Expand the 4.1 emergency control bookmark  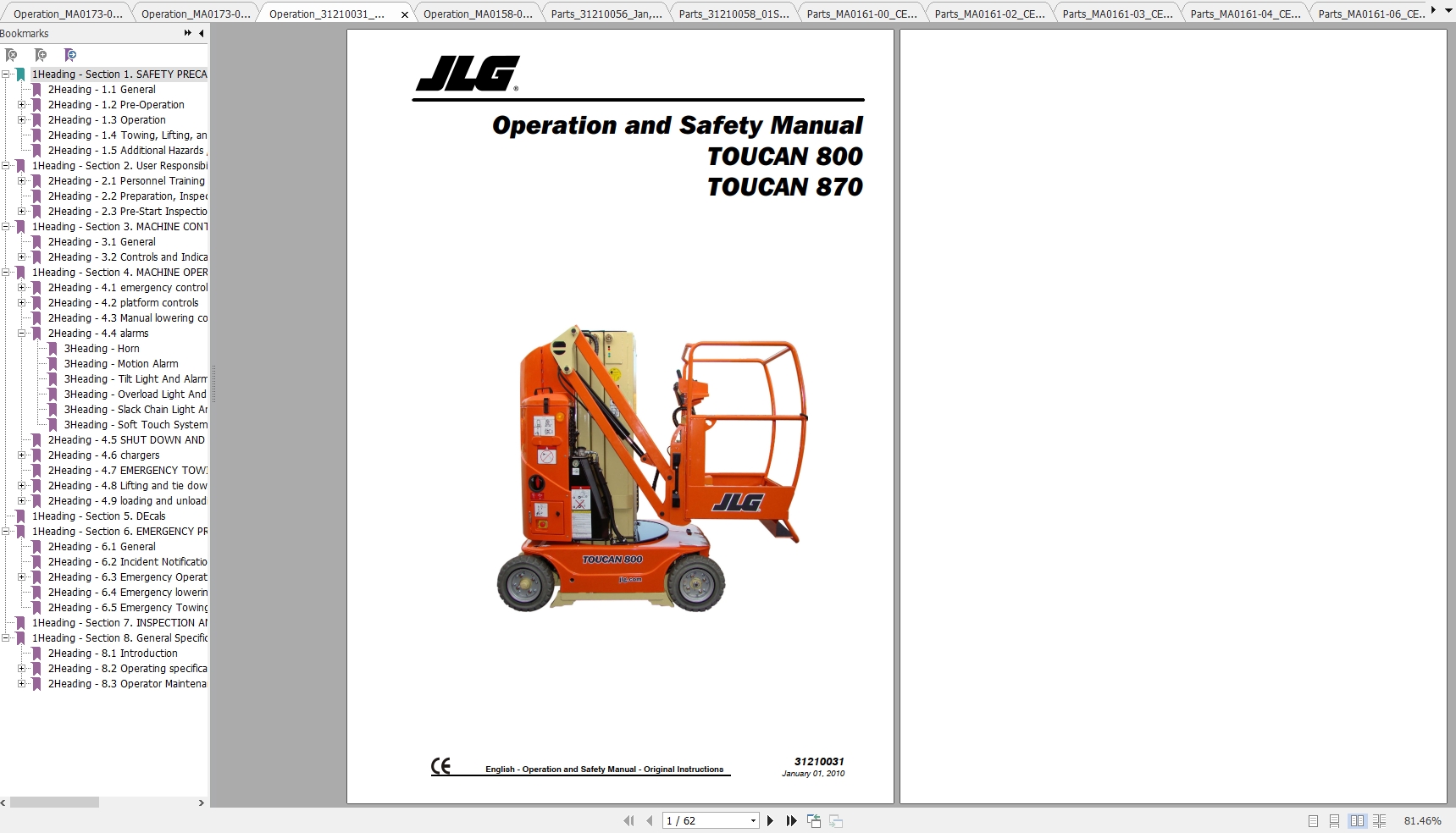22,288
